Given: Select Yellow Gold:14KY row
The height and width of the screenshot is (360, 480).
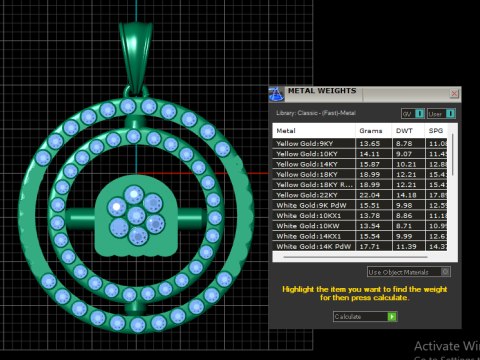Looking at the screenshot, I should tap(360, 164).
